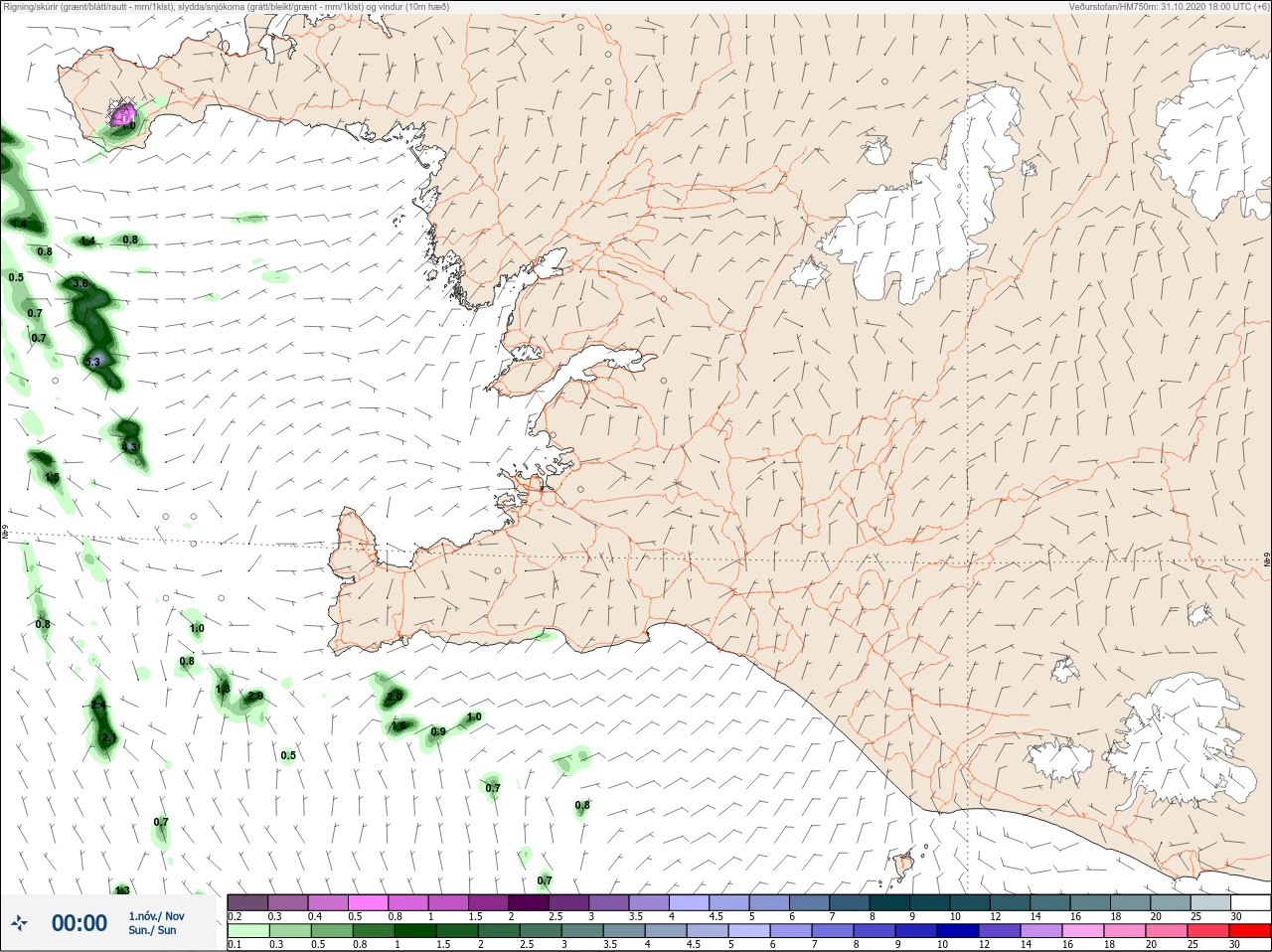Screen dimensions: 1272x952
Task: Click the 2.4 precipitation value on the map
Action: point(97,705)
